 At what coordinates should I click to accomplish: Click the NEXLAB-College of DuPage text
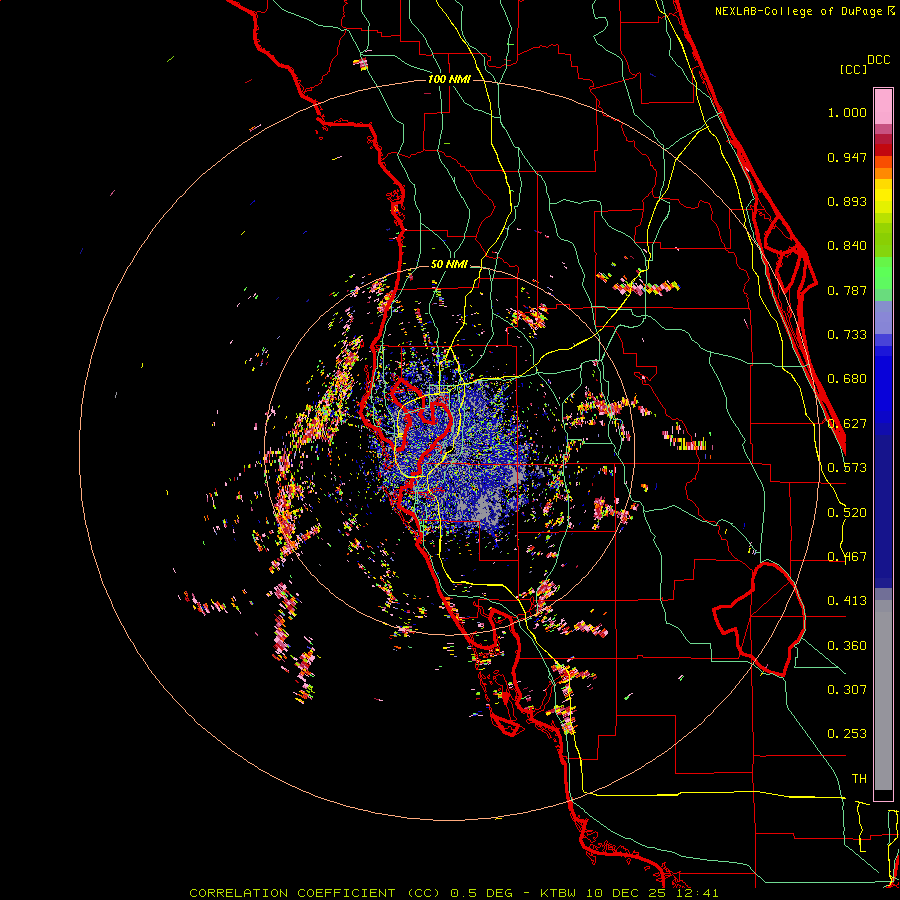tap(799, 11)
